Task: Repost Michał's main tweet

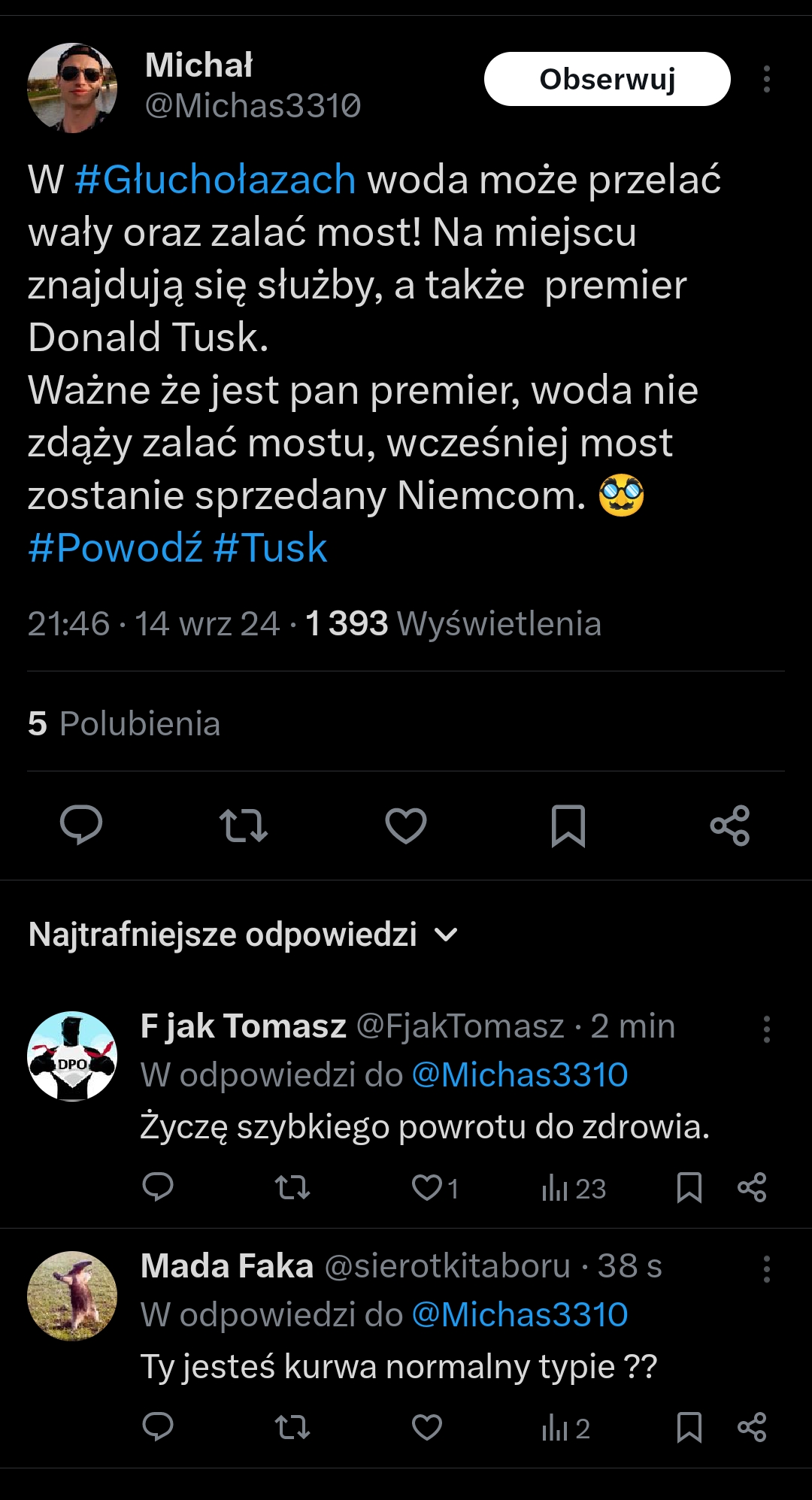Action: point(244,825)
